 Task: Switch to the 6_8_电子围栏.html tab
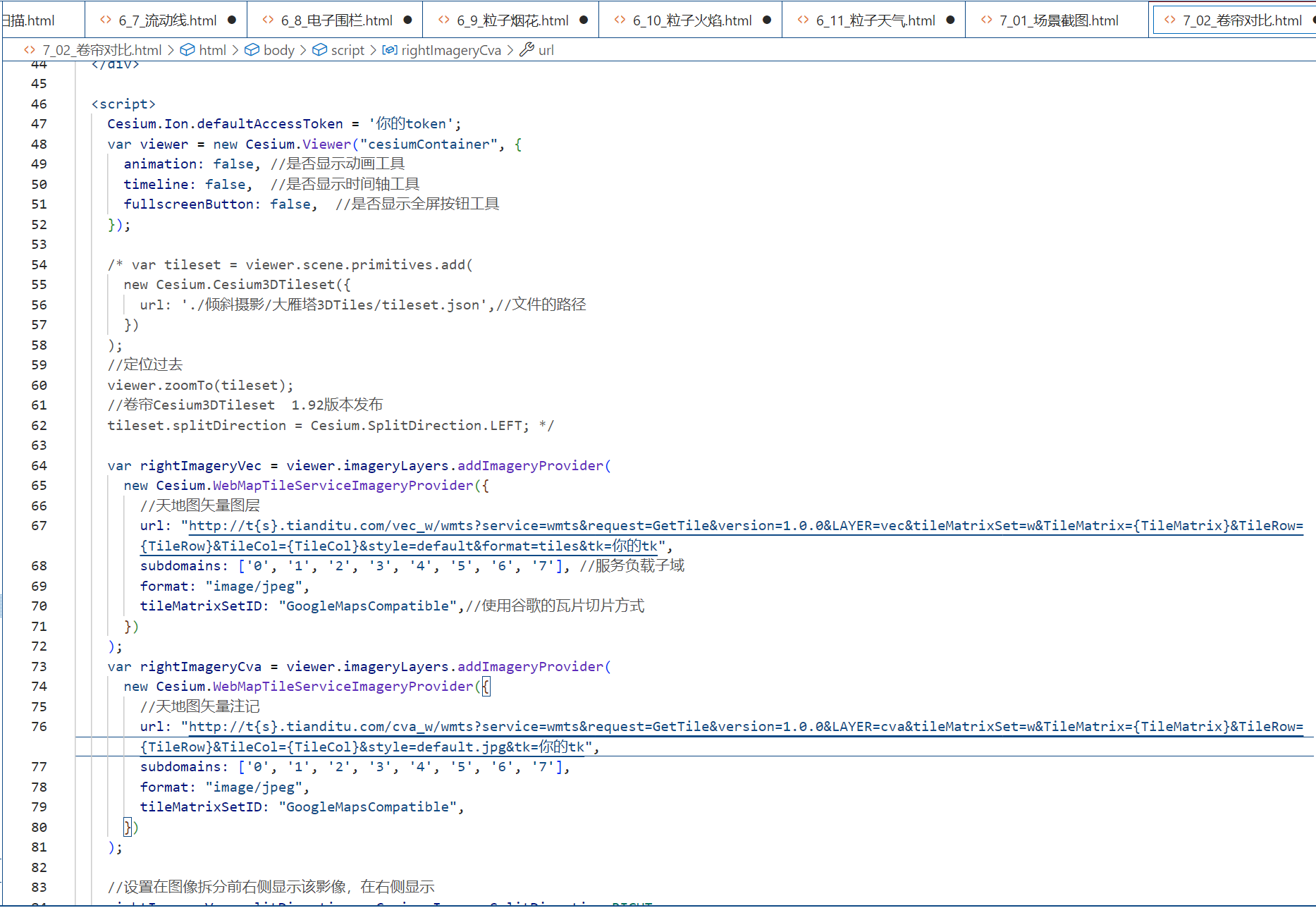pos(336,20)
